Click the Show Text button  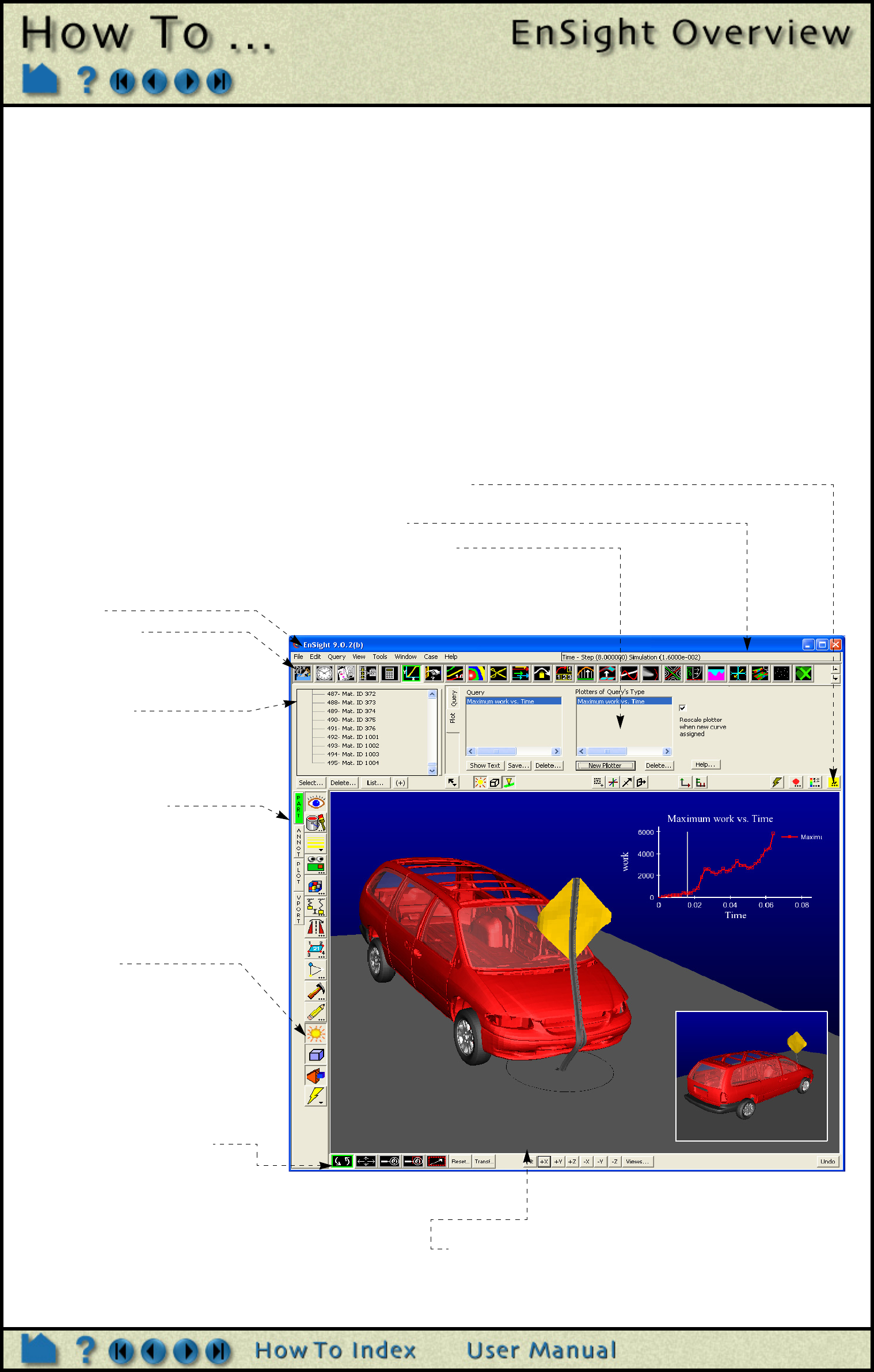(x=485, y=765)
